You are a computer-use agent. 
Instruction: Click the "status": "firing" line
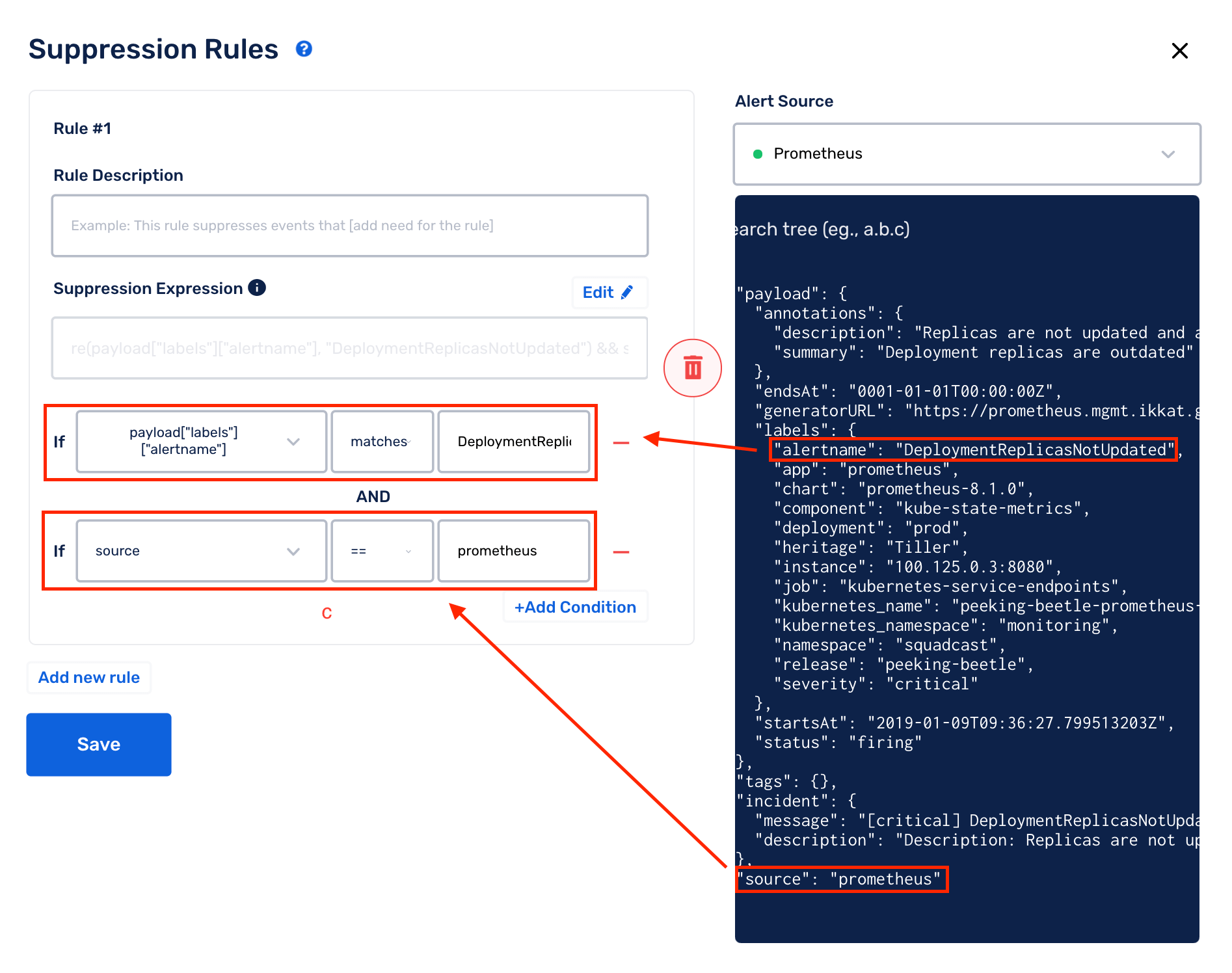click(x=838, y=743)
